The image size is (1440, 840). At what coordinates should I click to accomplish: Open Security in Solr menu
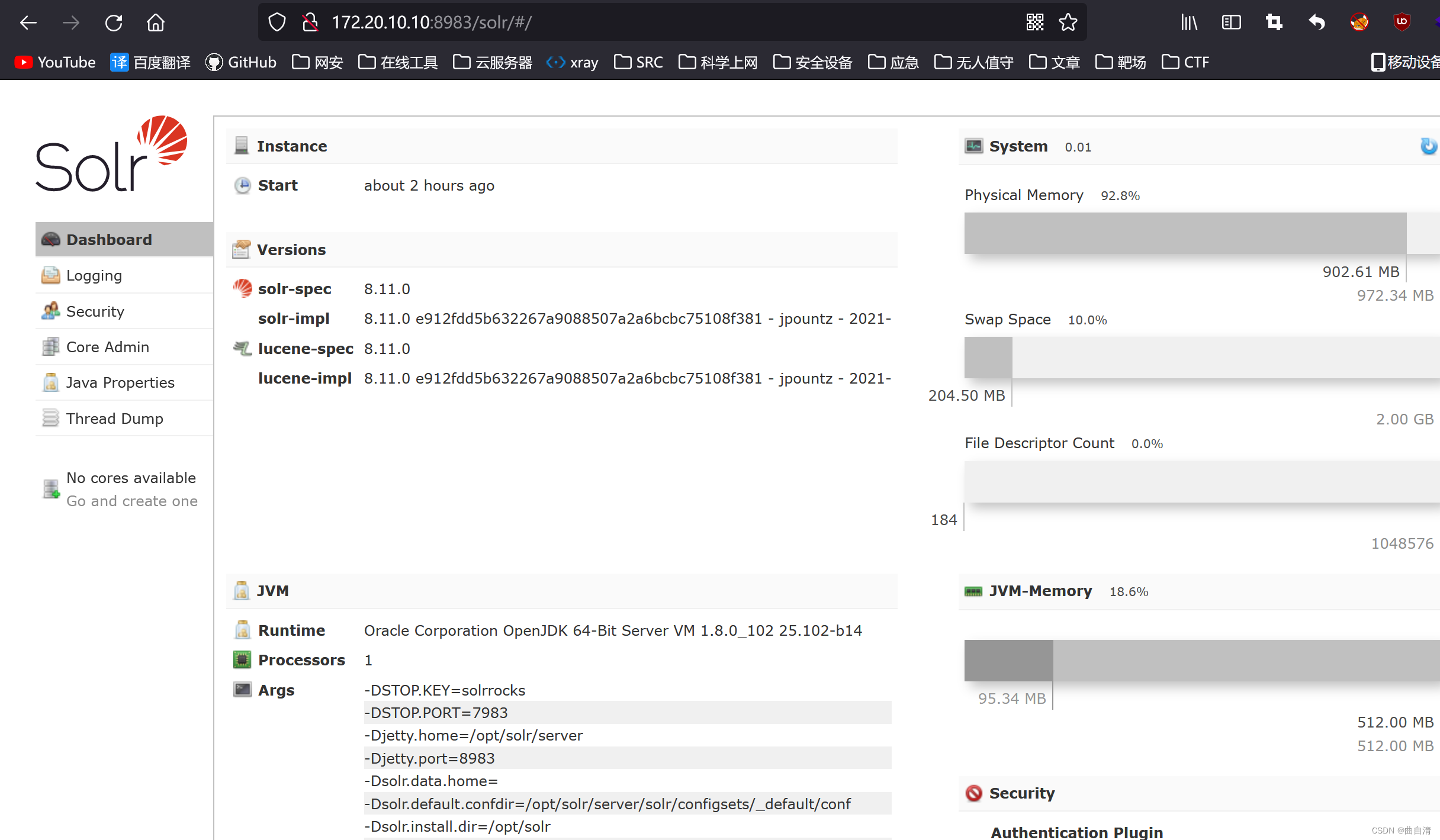pyautogui.click(x=124, y=311)
